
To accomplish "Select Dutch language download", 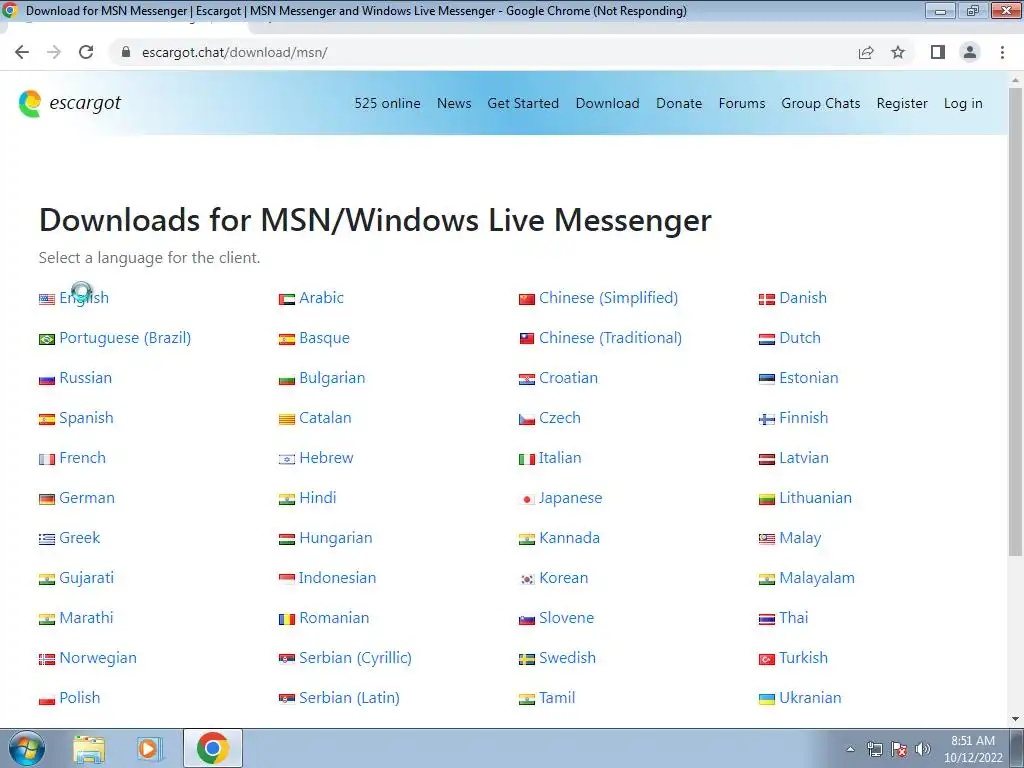I will tap(800, 338).
